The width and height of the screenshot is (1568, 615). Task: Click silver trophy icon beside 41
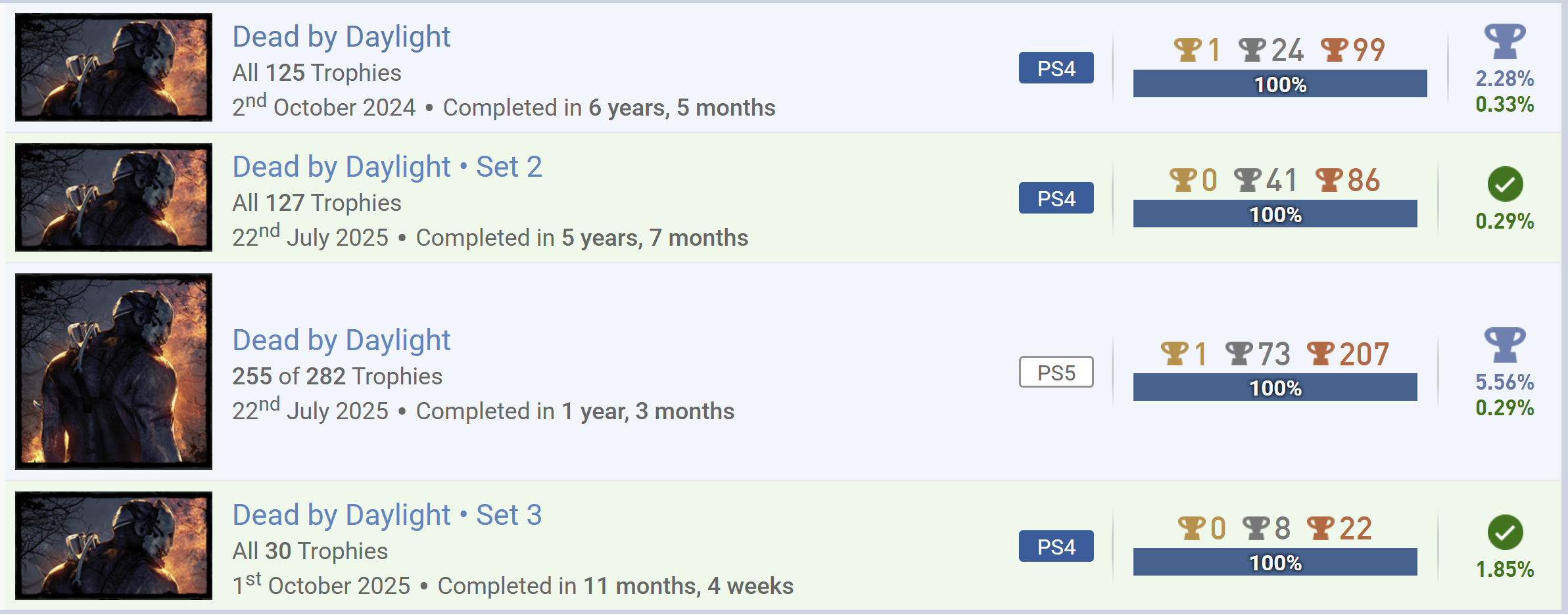[x=1248, y=180]
